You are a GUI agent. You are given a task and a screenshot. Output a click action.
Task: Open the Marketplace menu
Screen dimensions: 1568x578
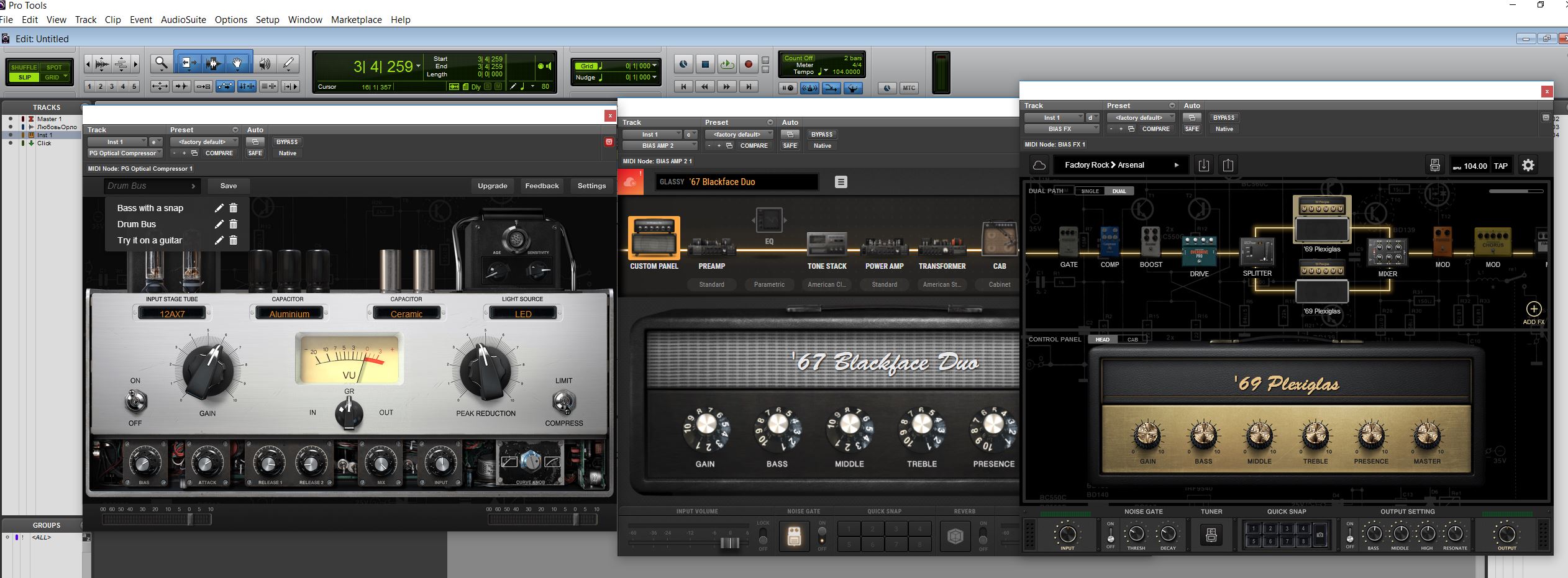357,20
